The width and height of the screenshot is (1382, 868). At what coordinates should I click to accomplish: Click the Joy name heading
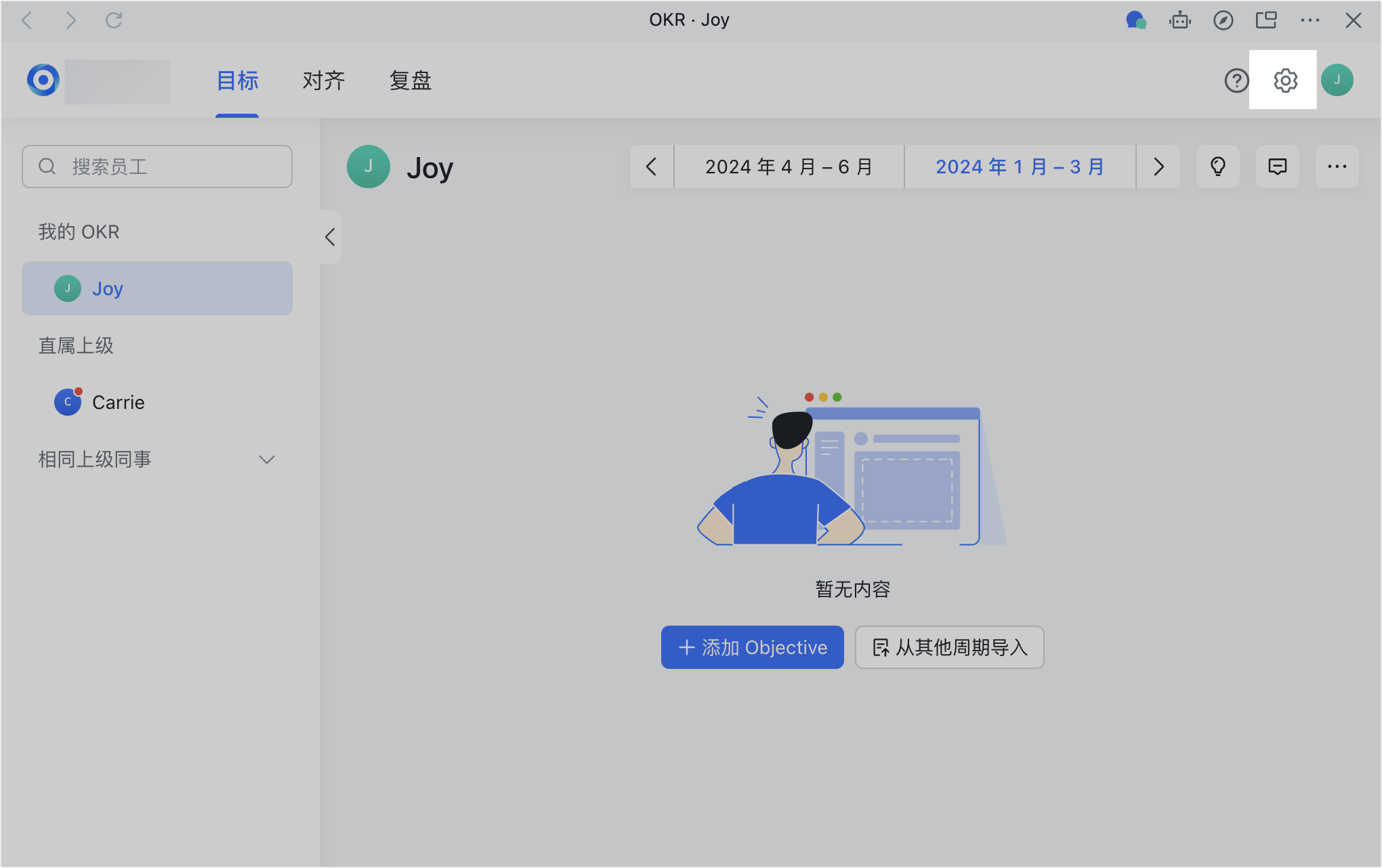[x=430, y=168]
